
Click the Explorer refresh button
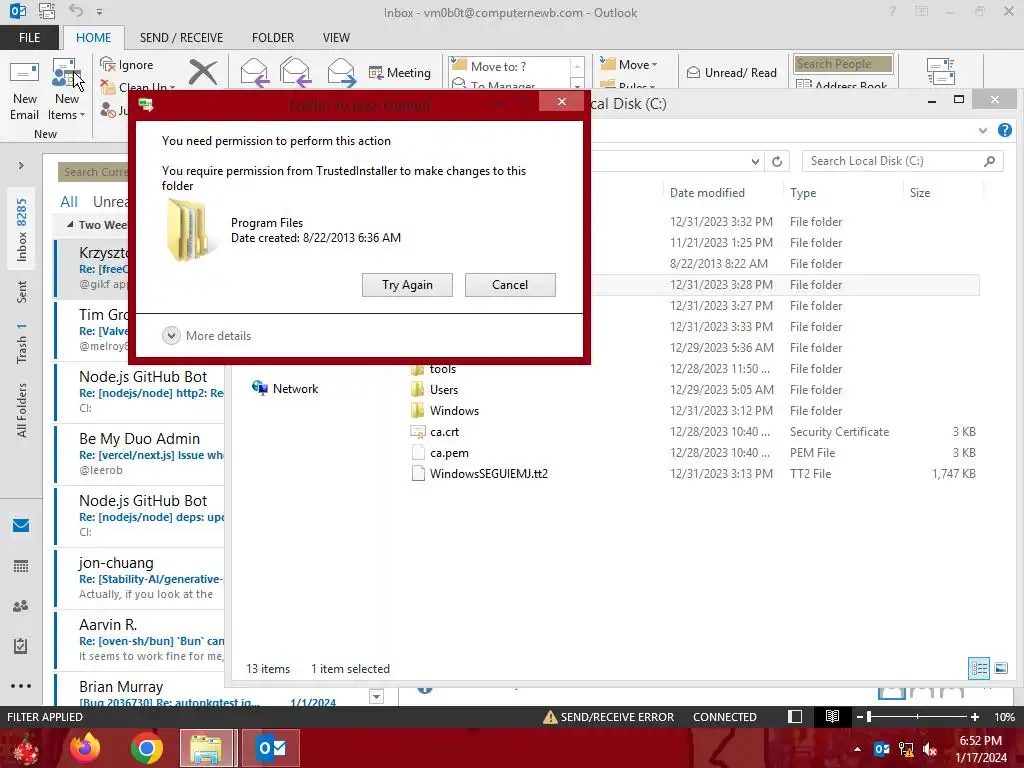point(776,161)
